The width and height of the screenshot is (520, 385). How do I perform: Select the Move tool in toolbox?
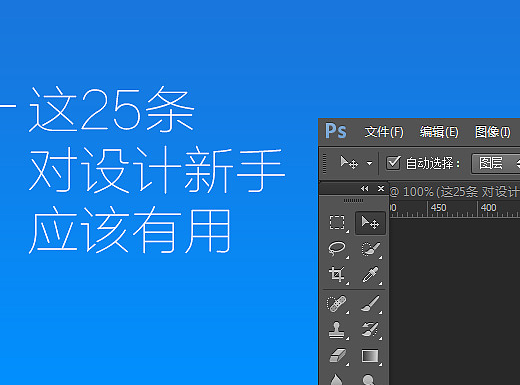pyautogui.click(x=370, y=223)
